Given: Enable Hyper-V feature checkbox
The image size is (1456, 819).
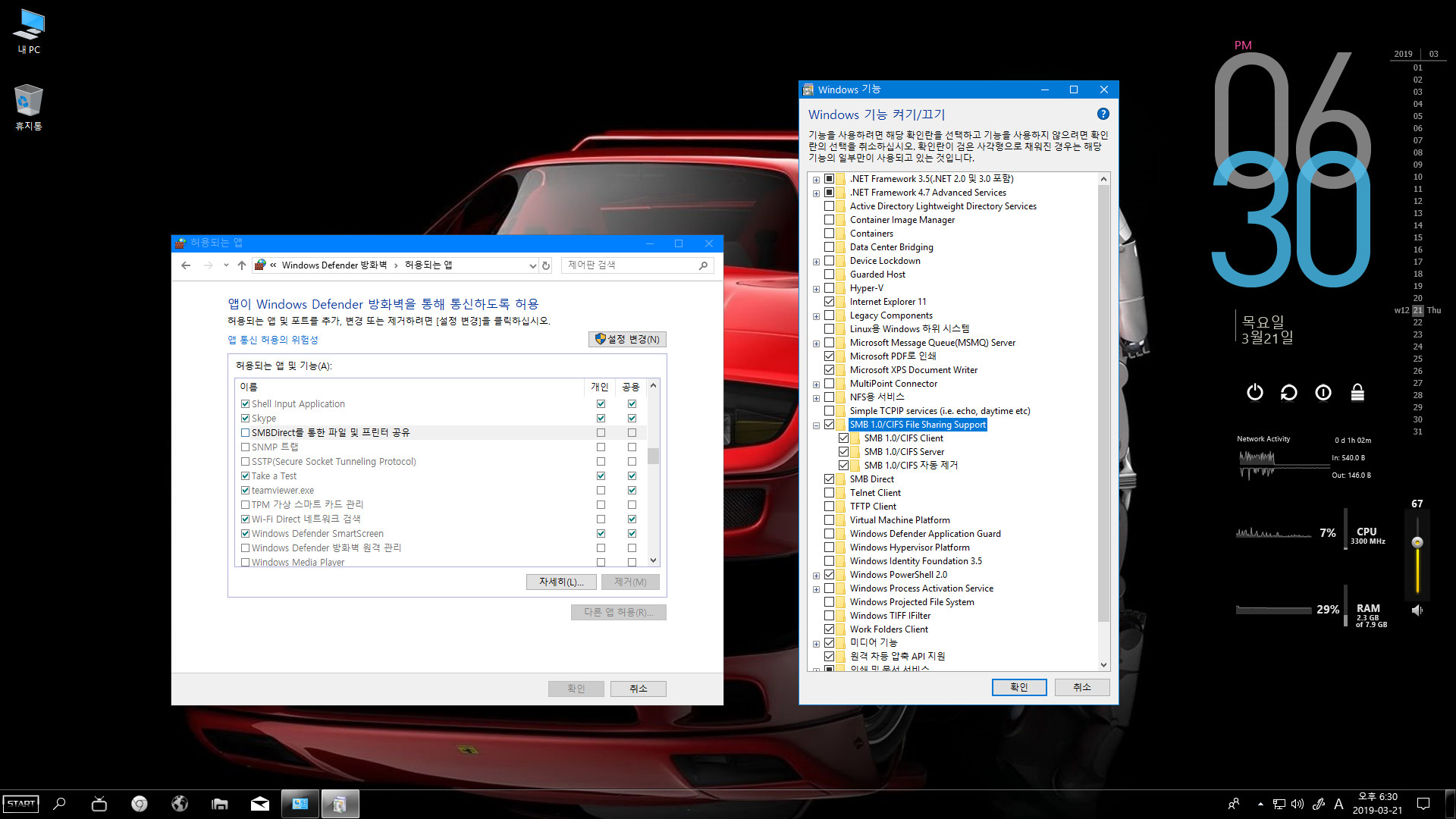Looking at the screenshot, I should coord(829,288).
